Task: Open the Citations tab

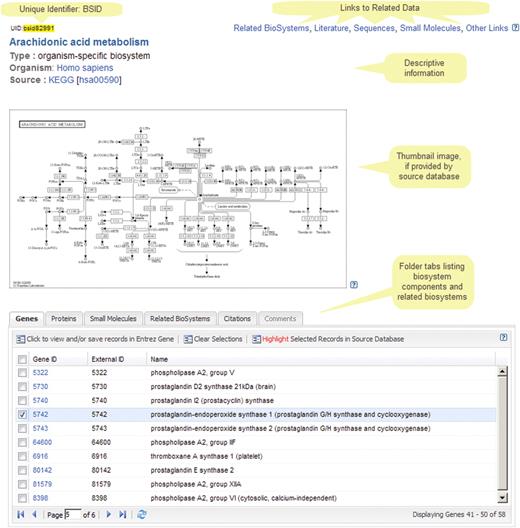Action: 237,319
